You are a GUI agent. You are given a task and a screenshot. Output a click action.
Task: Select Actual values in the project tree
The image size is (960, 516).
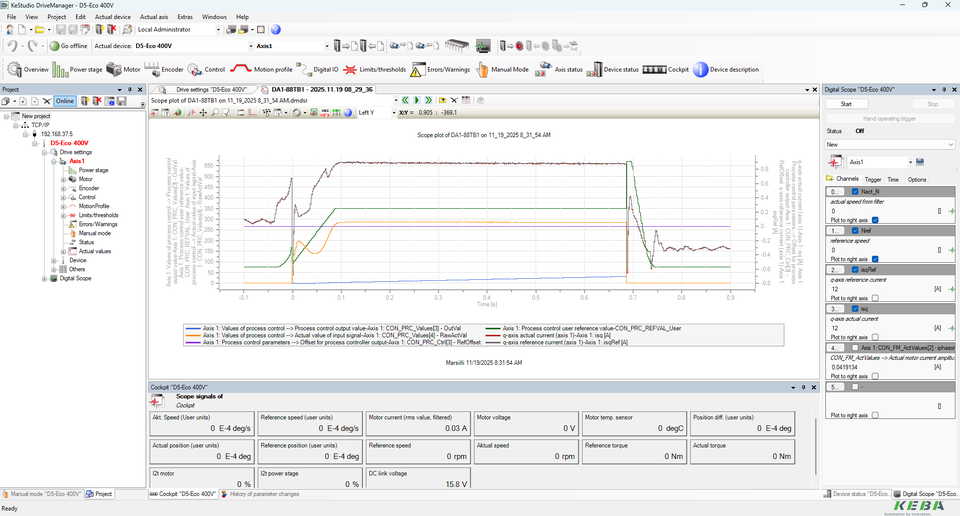coord(95,251)
